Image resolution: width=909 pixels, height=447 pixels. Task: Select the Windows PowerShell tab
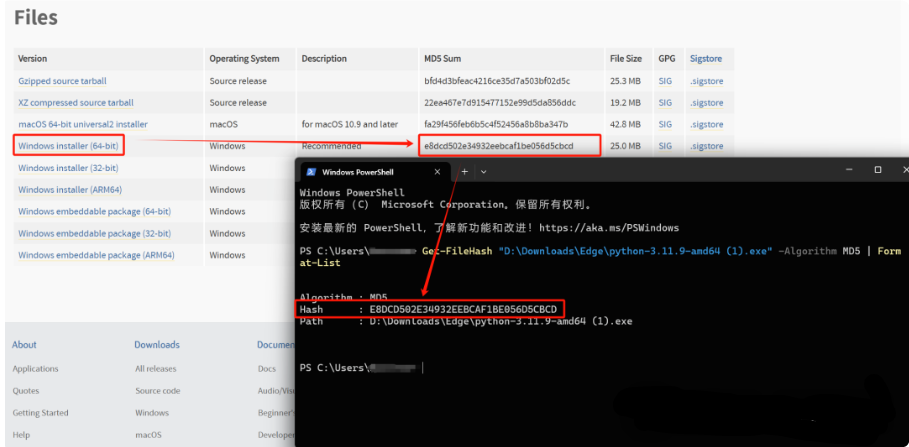(374, 172)
